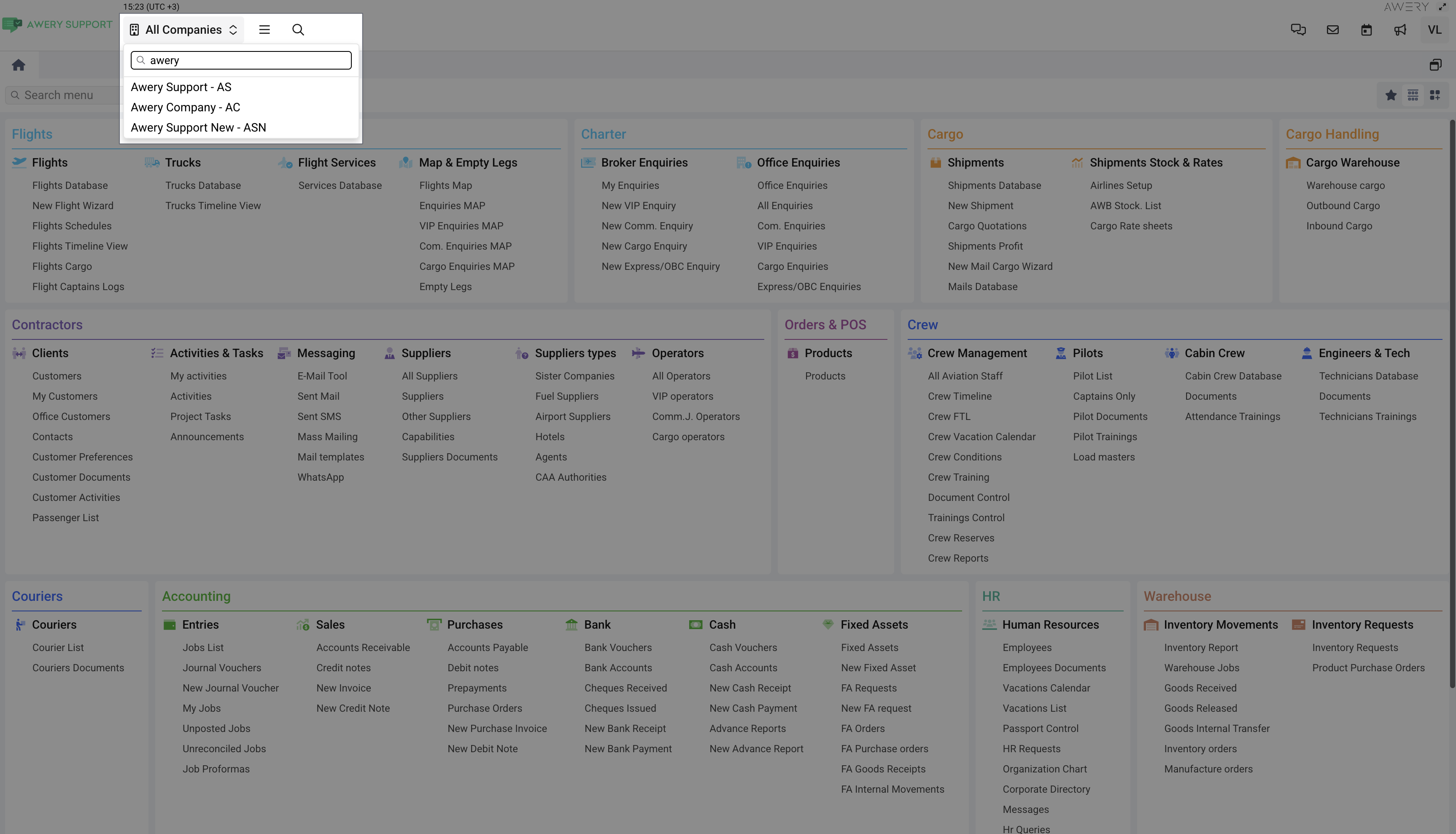Show favorites with the star icon

click(x=1391, y=95)
